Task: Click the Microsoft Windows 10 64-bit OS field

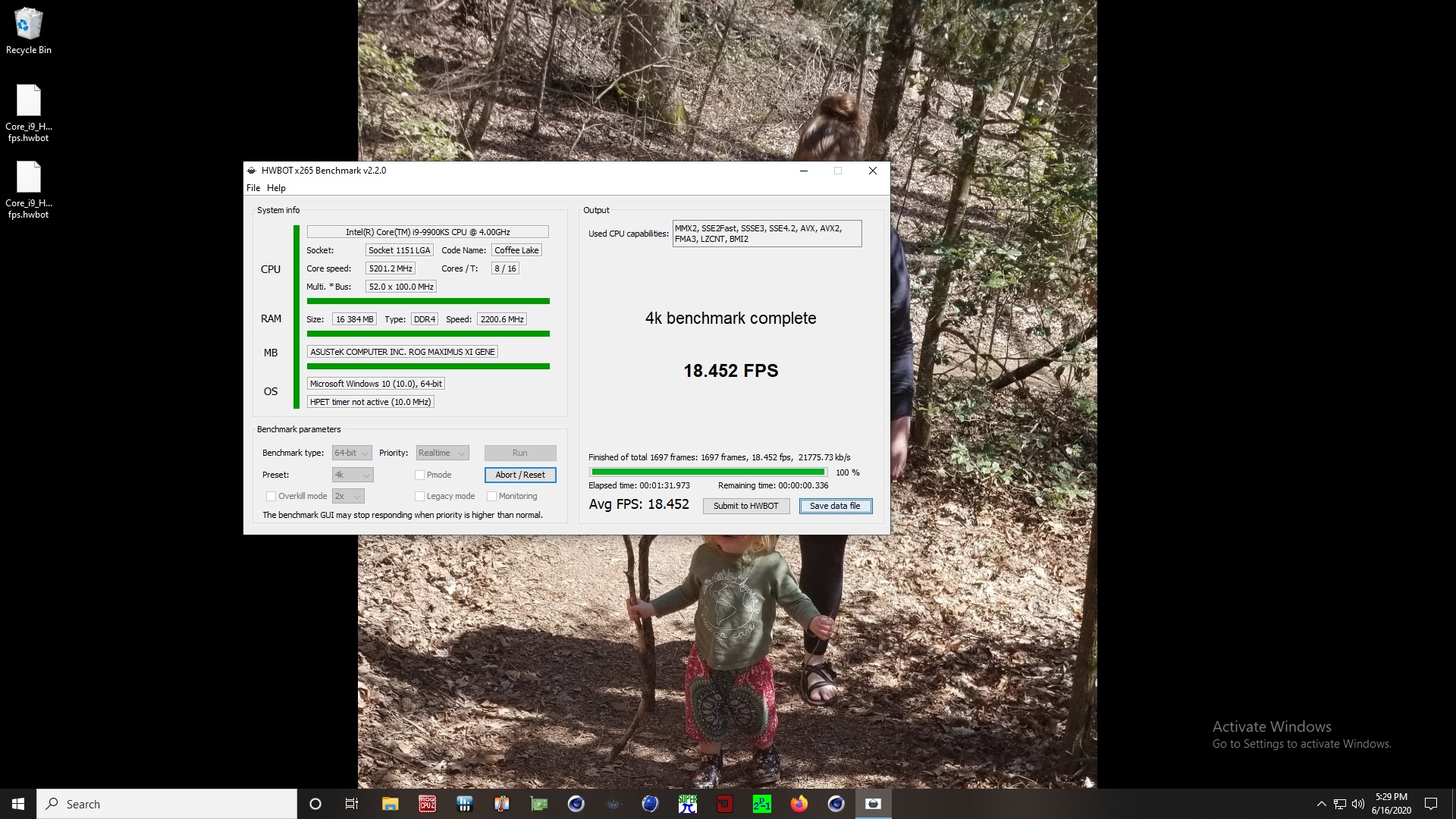Action: pos(375,384)
